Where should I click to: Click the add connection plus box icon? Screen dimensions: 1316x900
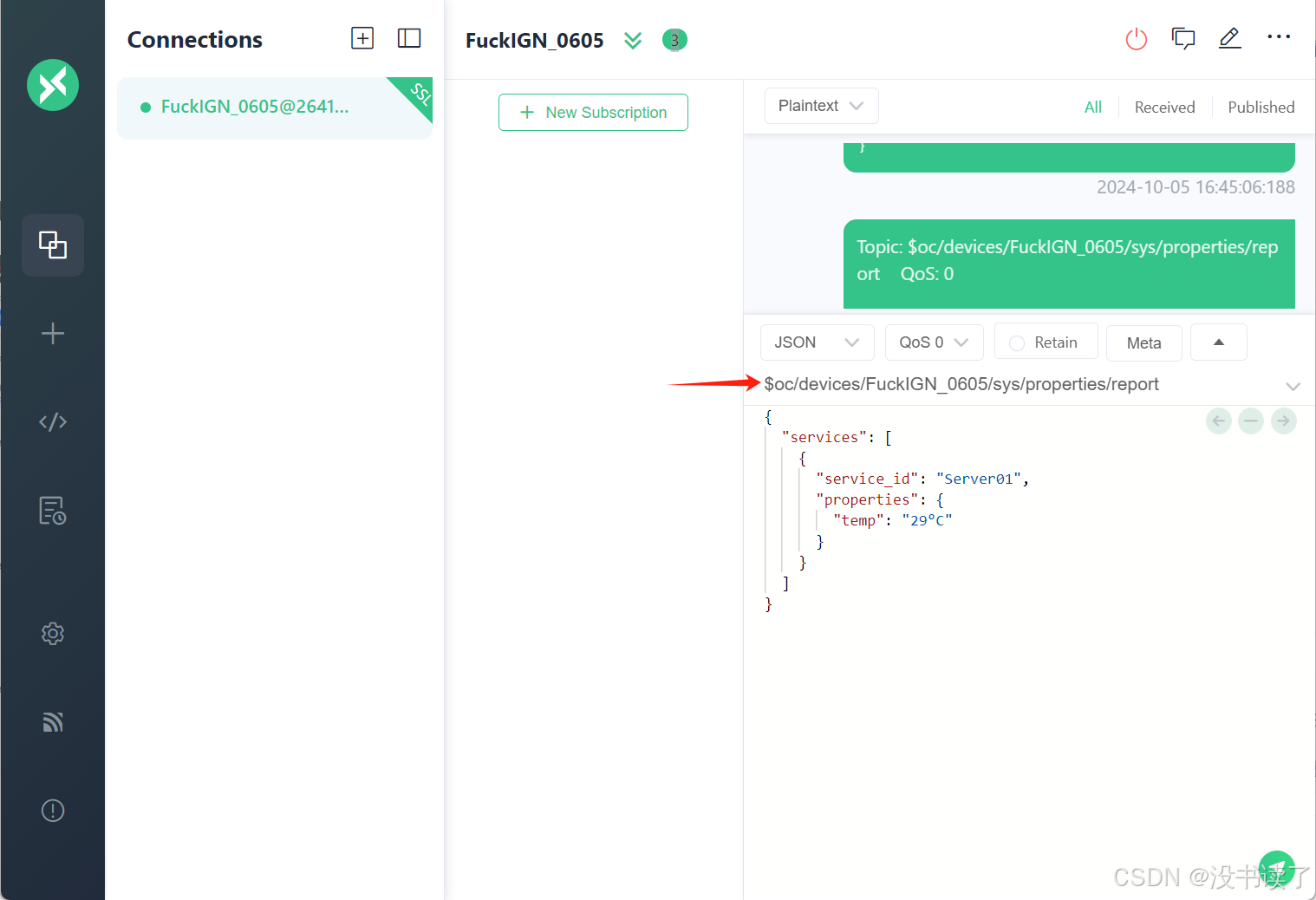pos(362,38)
